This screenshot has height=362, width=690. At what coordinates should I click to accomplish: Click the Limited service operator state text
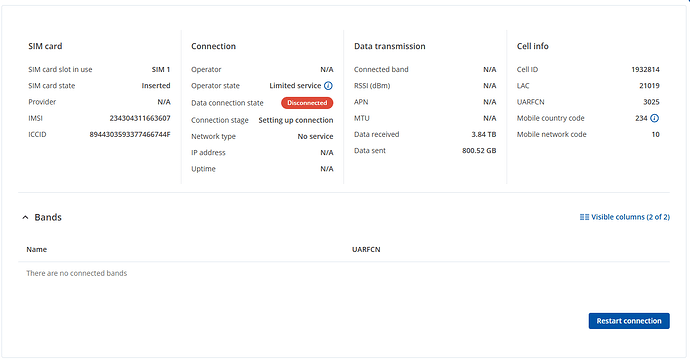coord(295,86)
